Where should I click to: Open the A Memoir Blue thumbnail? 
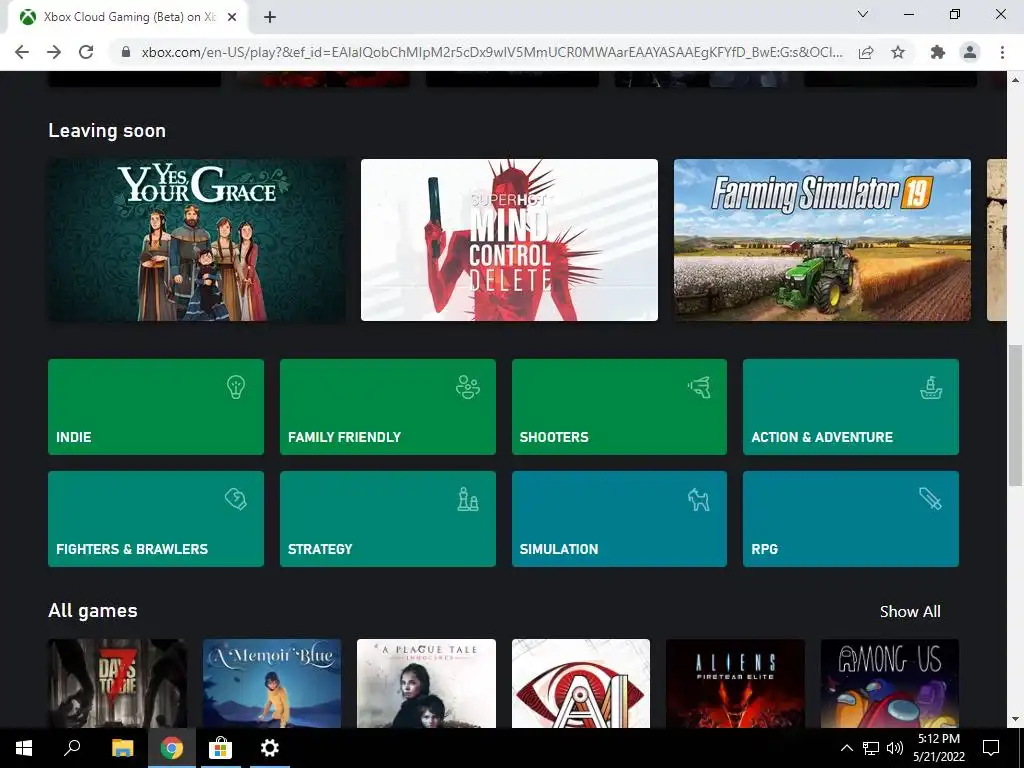[272, 683]
